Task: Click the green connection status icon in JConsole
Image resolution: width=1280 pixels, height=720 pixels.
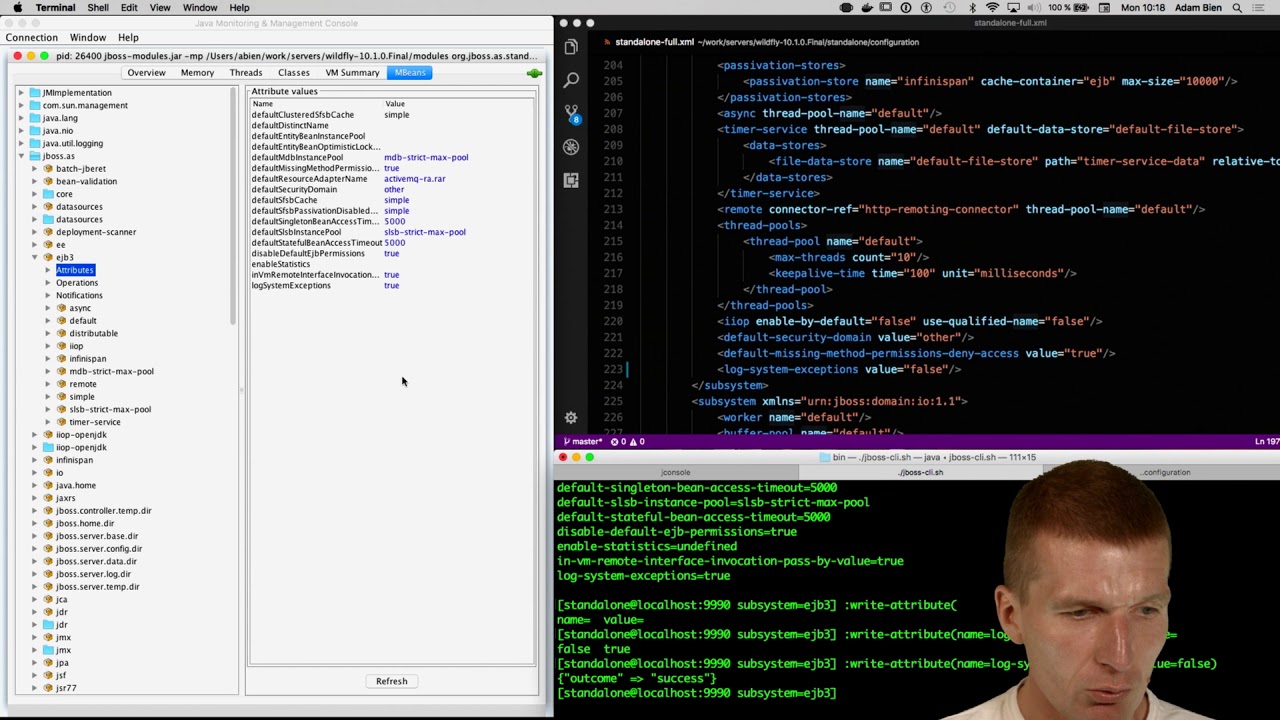Action: pos(534,73)
